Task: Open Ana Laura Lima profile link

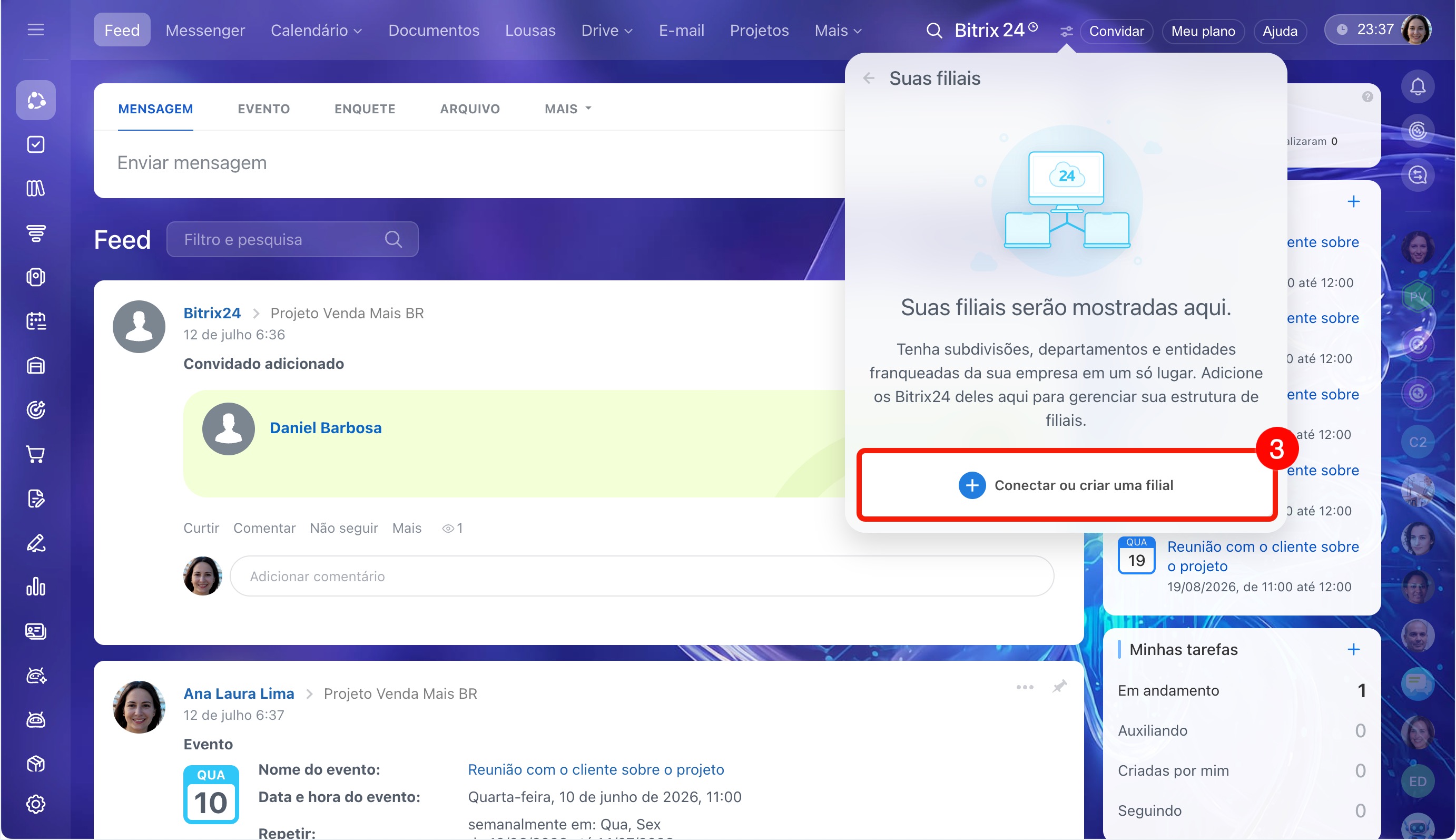Action: click(239, 694)
